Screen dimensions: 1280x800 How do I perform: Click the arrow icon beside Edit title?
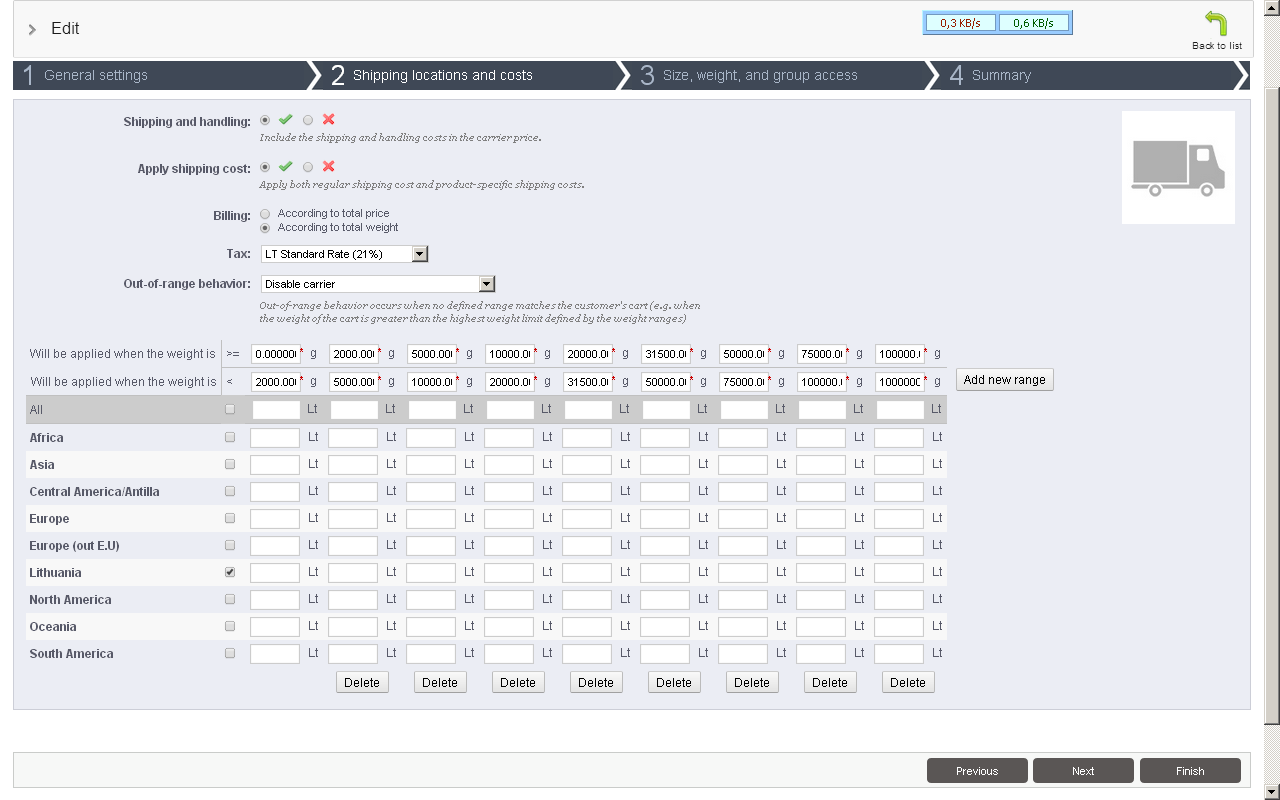[x=32, y=29]
